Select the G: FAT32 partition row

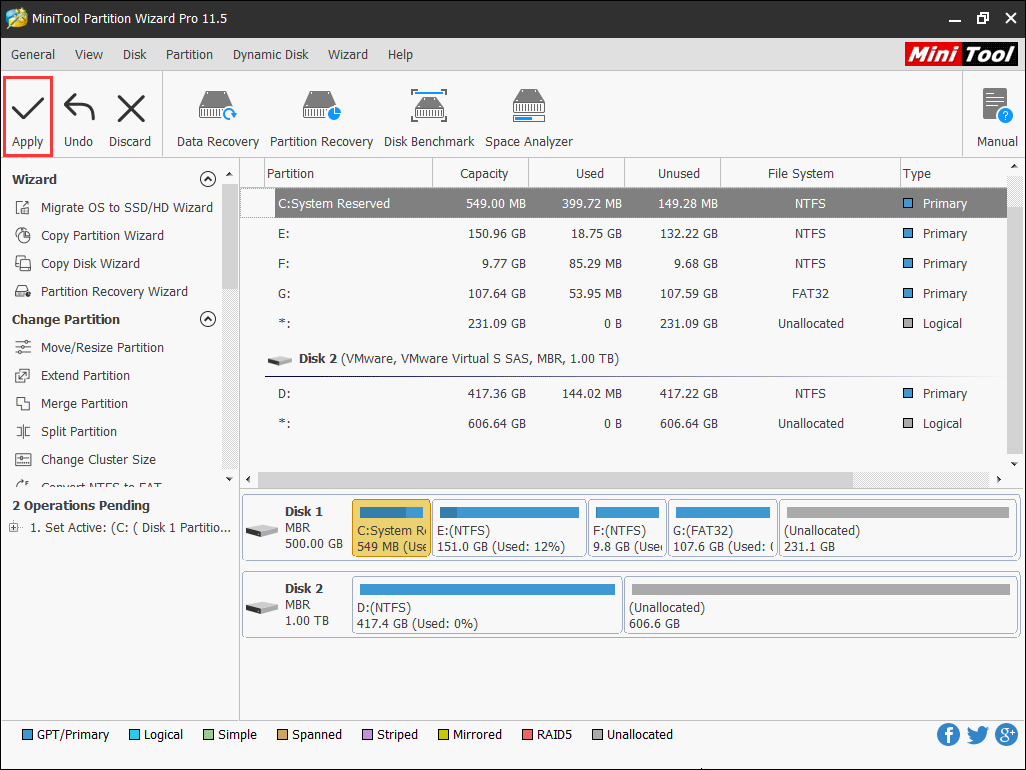624,294
